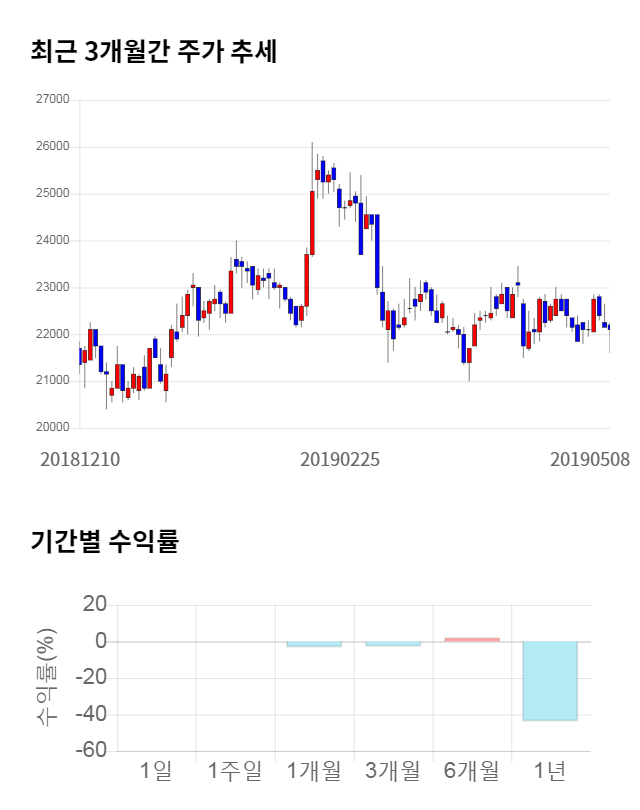The image size is (640, 810).
Task: Click the 20181210 start date label
Action: tap(80, 460)
